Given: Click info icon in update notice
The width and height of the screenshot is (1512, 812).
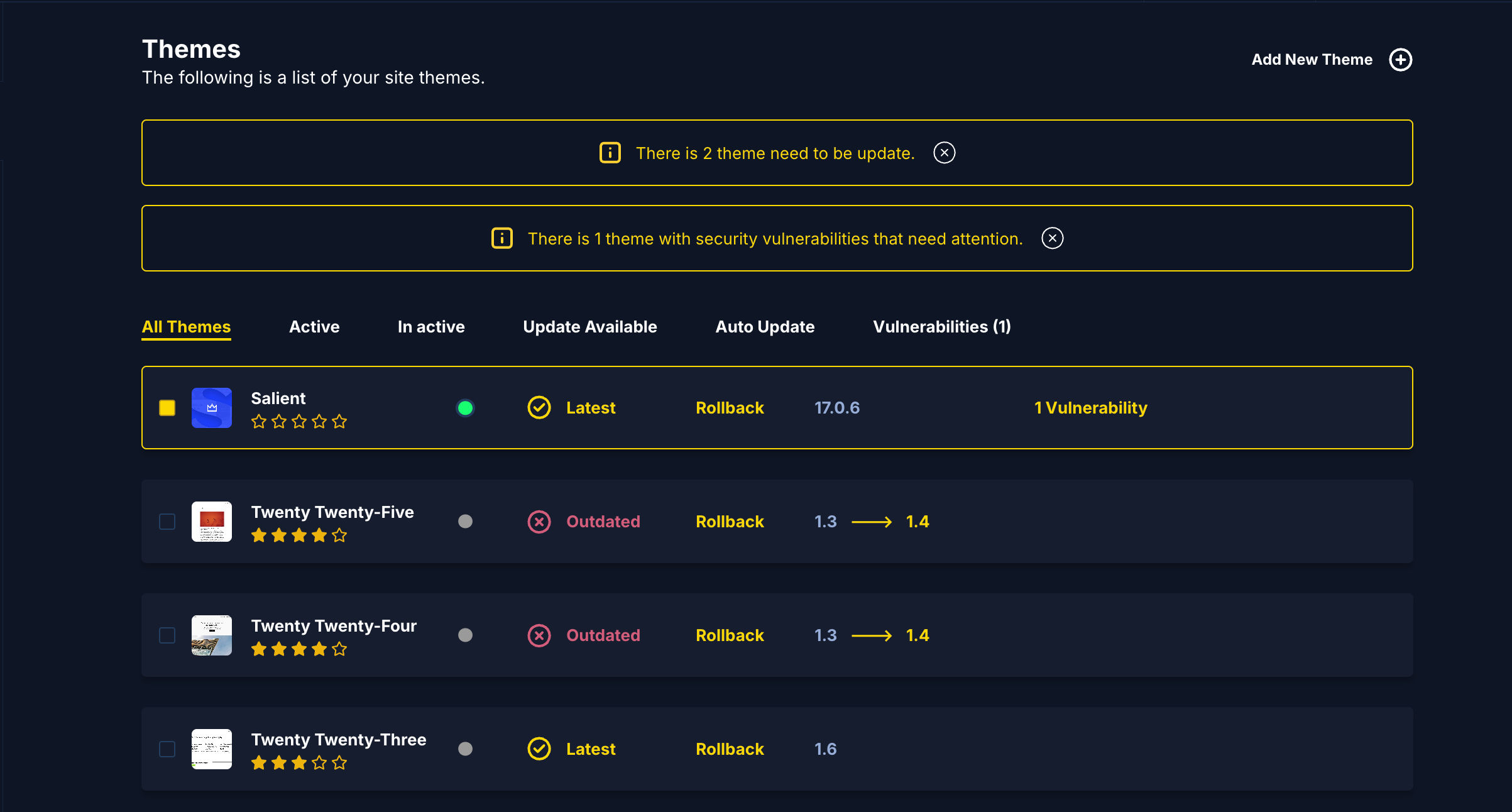Looking at the screenshot, I should (610, 153).
